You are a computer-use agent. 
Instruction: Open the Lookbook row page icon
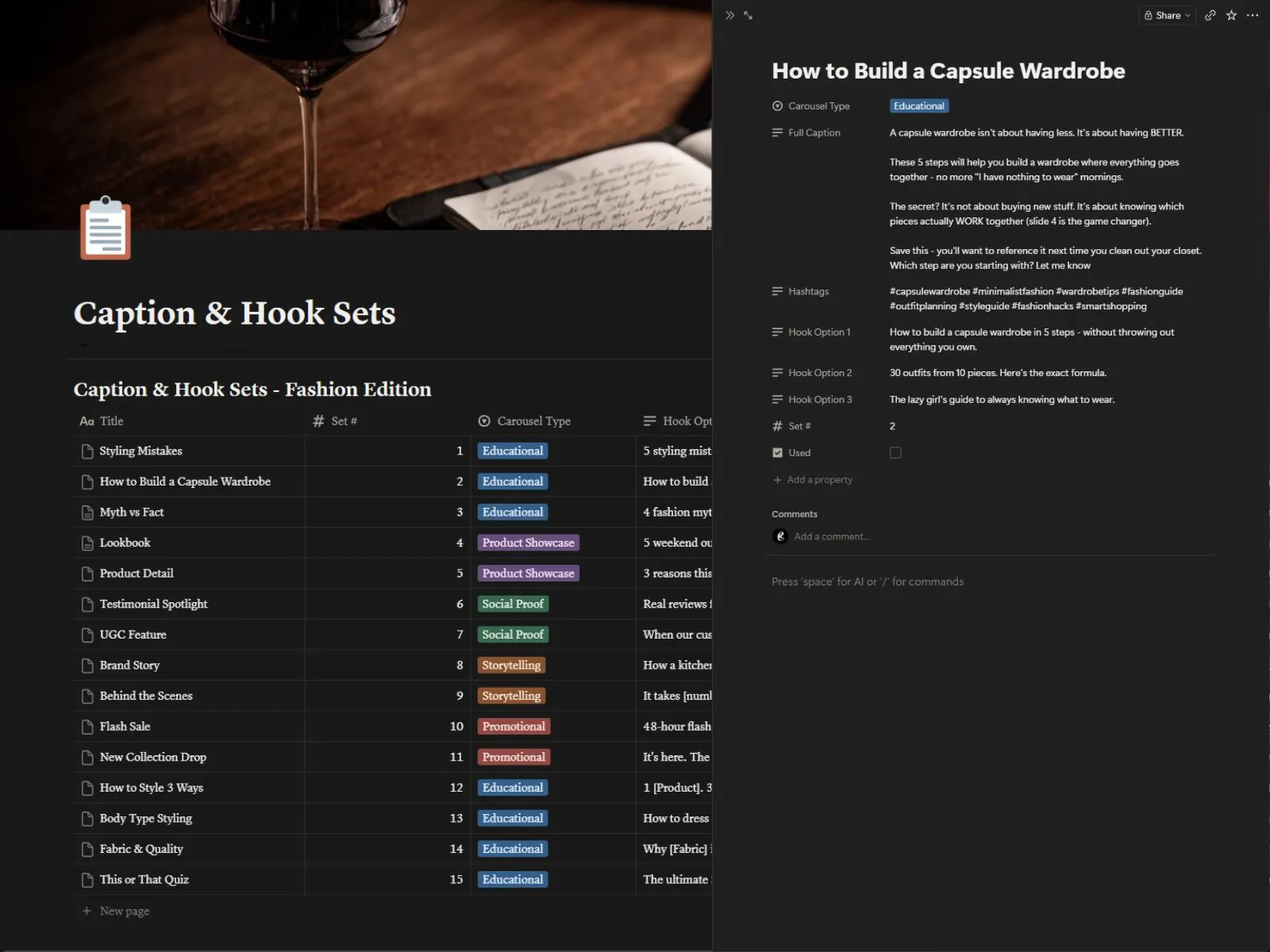[87, 543]
